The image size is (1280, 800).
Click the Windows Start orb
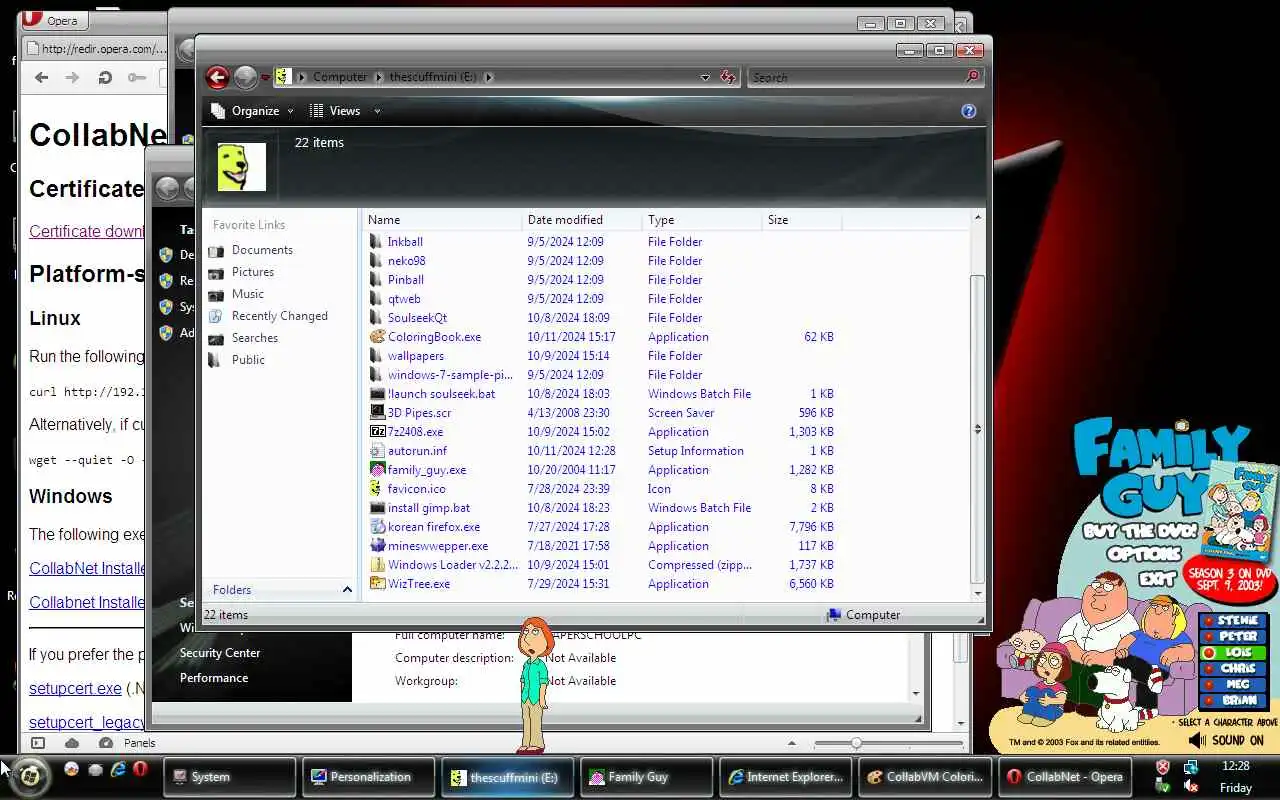point(29,776)
